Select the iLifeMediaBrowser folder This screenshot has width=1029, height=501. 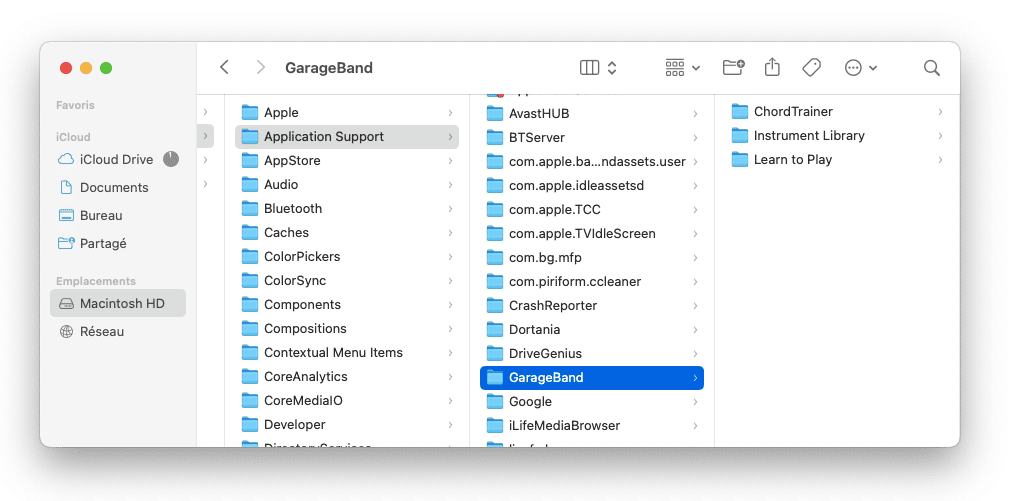592,425
